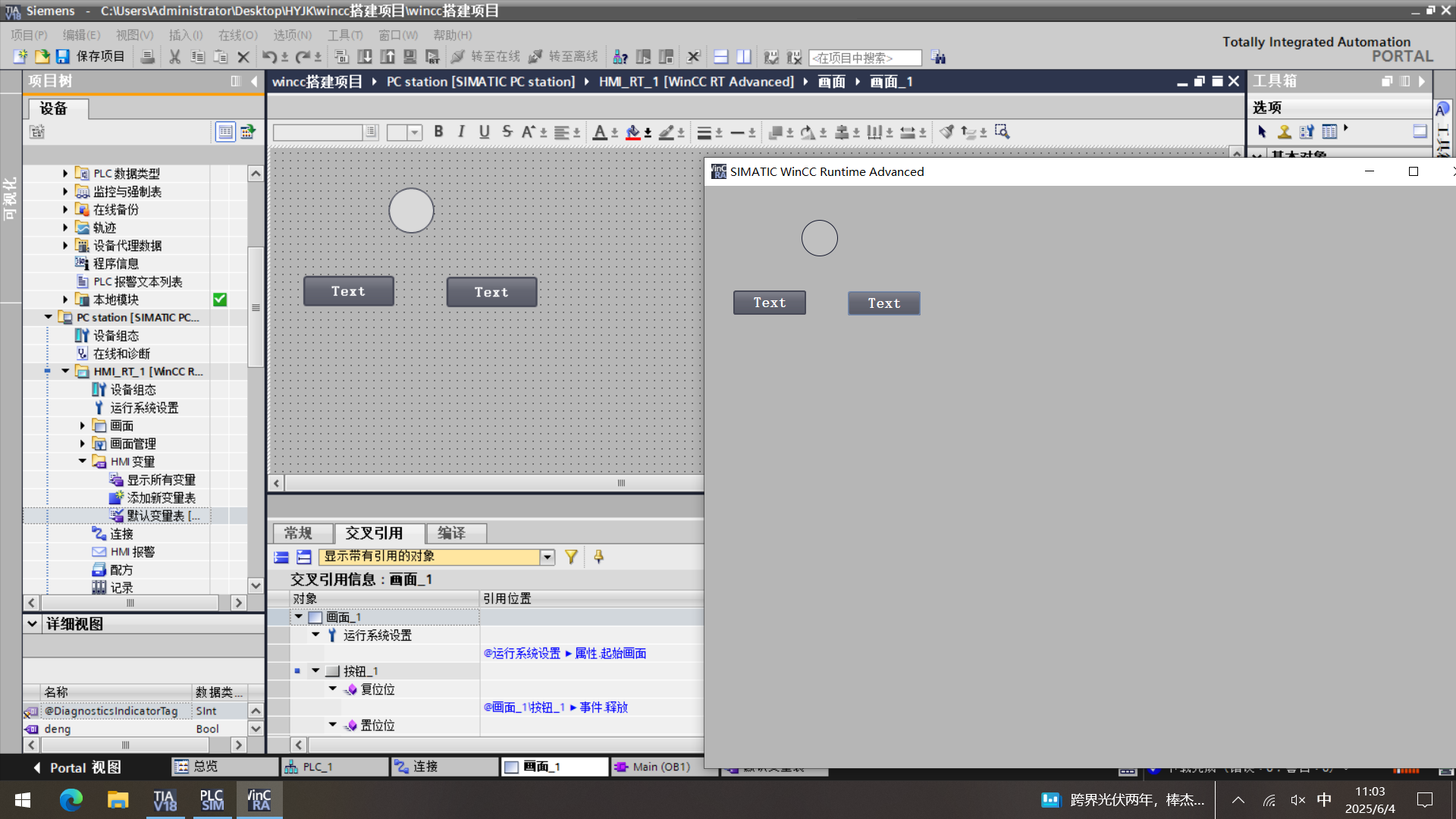Open the 在线(O) menu
The height and width of the screenshot is (819, 1456).
(x=237, y=35)
